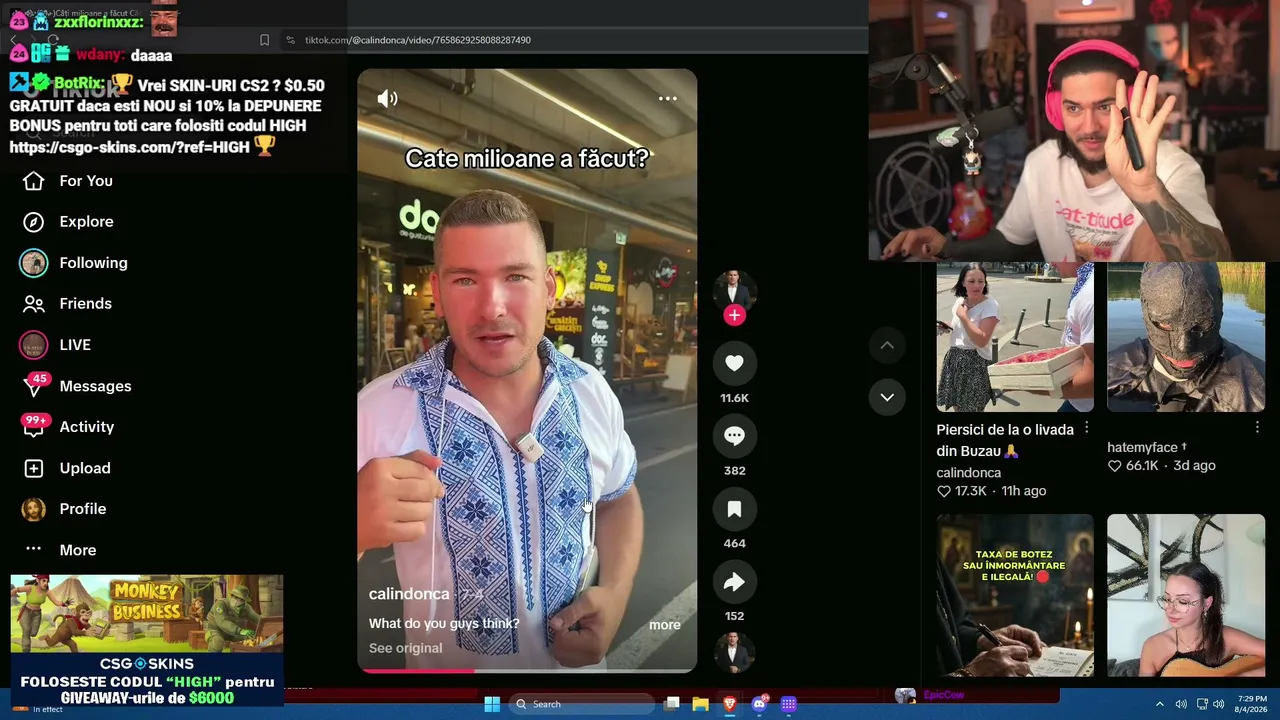Switch to the Brave browser taskbar icon
The width and height of the screenshot is (1280, 720).
tap(729, 704)
